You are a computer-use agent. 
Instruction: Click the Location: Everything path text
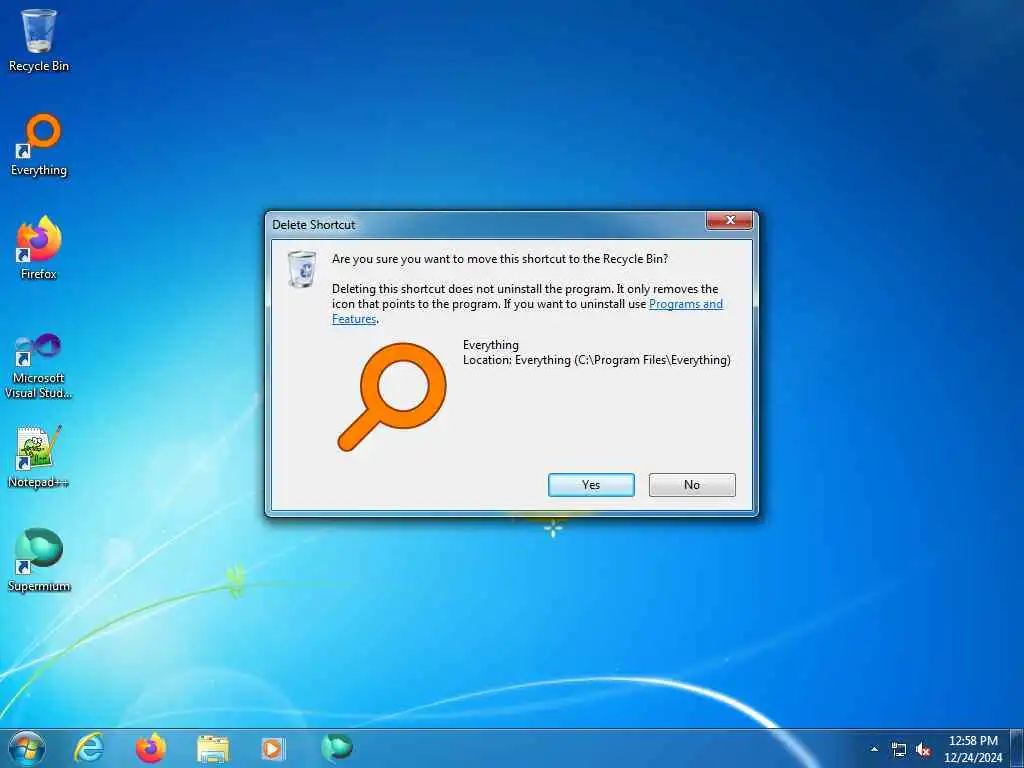(x=597, y=360)
